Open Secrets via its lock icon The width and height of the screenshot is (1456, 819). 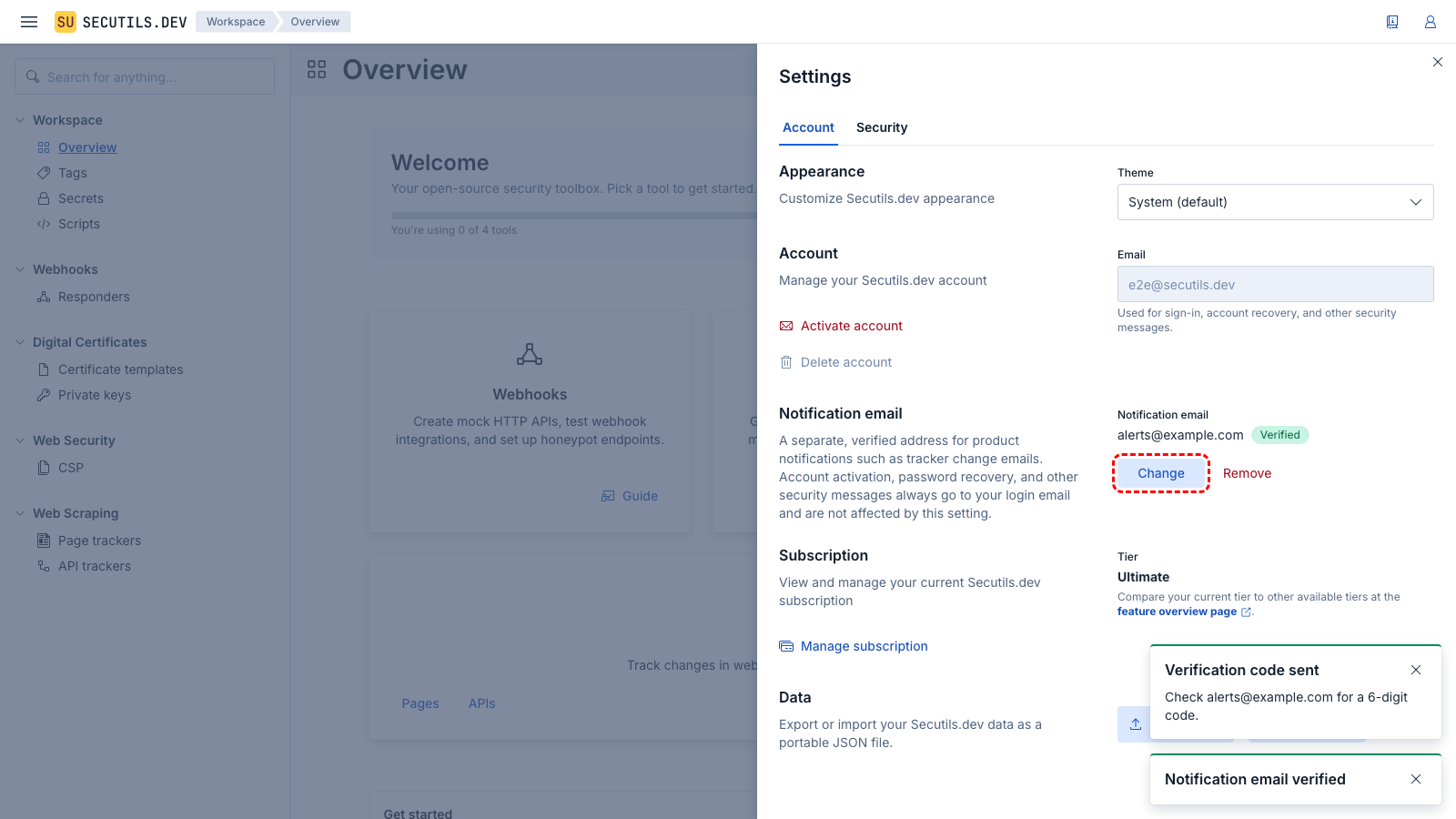click(x=44, y=198)
